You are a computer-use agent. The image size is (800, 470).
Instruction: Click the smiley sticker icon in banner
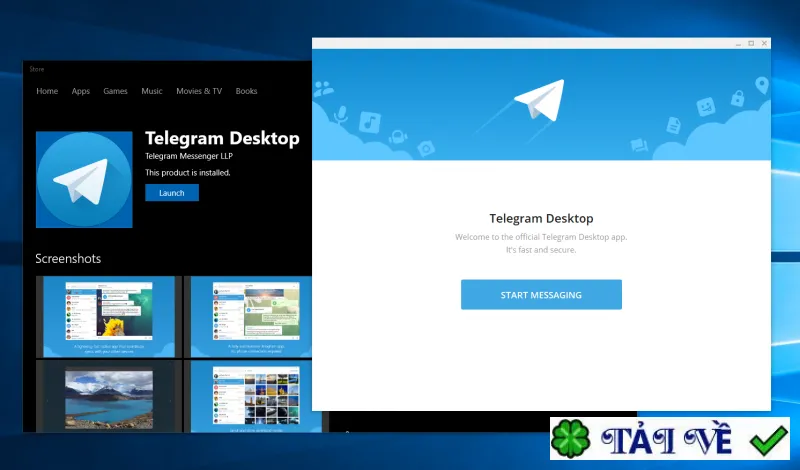(x=706, y=107)
